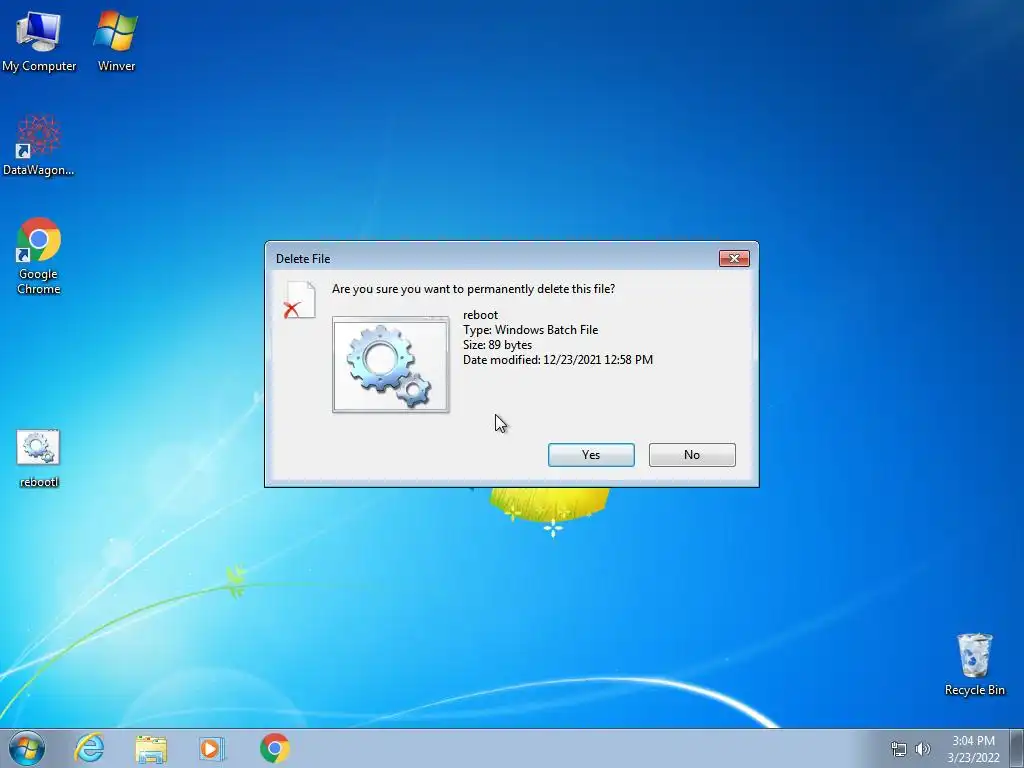Confirm deletion with the Yes button
This screenshot has width=1024, height=768.
click(591, 455)
